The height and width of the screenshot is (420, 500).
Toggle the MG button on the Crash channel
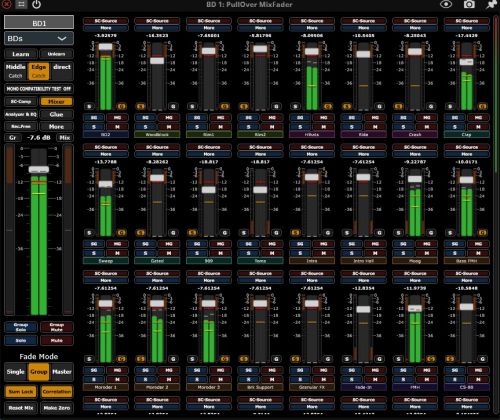[x=427, y=118]
